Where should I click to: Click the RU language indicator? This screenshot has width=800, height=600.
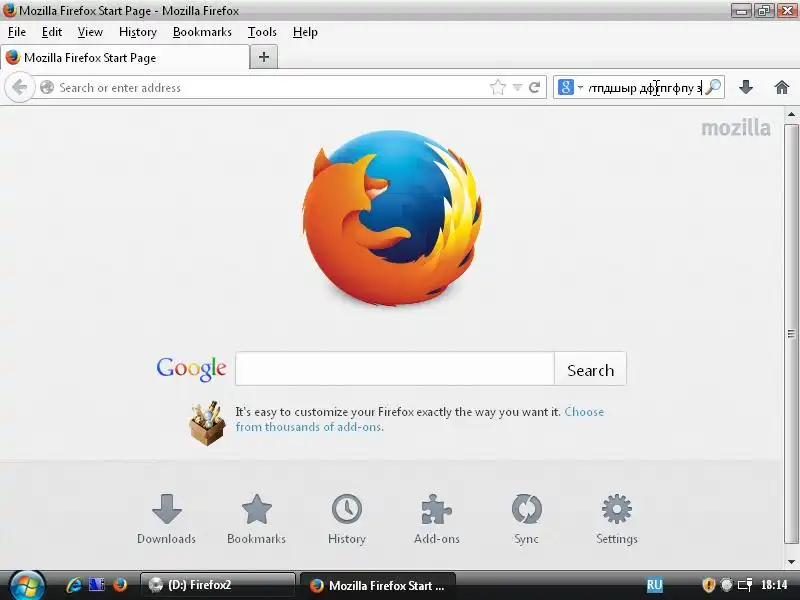click(x=655, y=585)
